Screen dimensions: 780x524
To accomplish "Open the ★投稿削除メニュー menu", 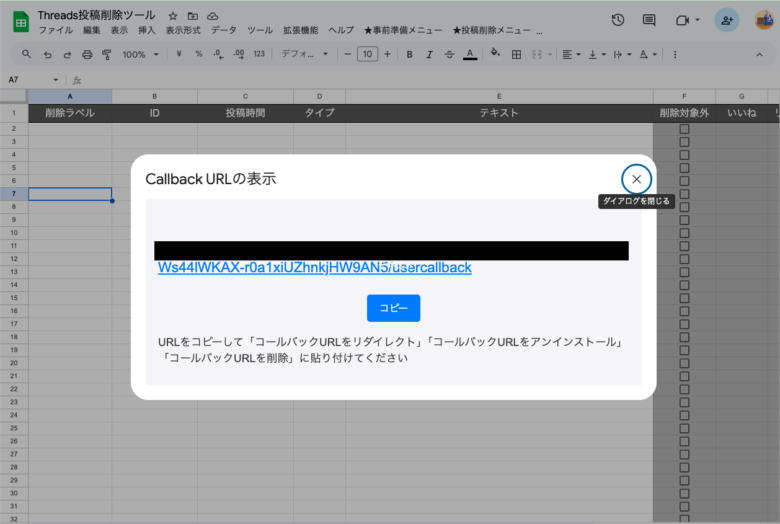I will point(491,30).
